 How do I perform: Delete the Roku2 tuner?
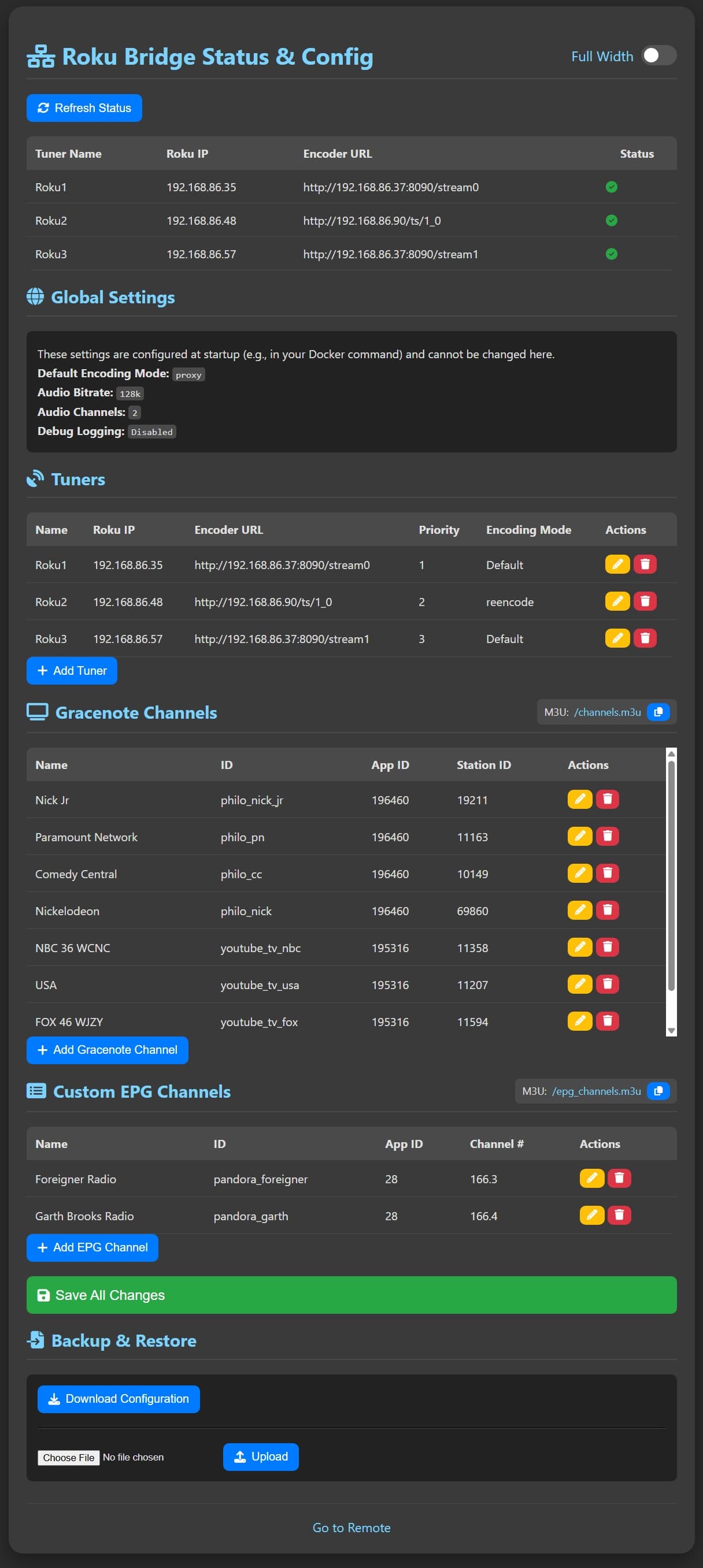(x=645, y=601)
